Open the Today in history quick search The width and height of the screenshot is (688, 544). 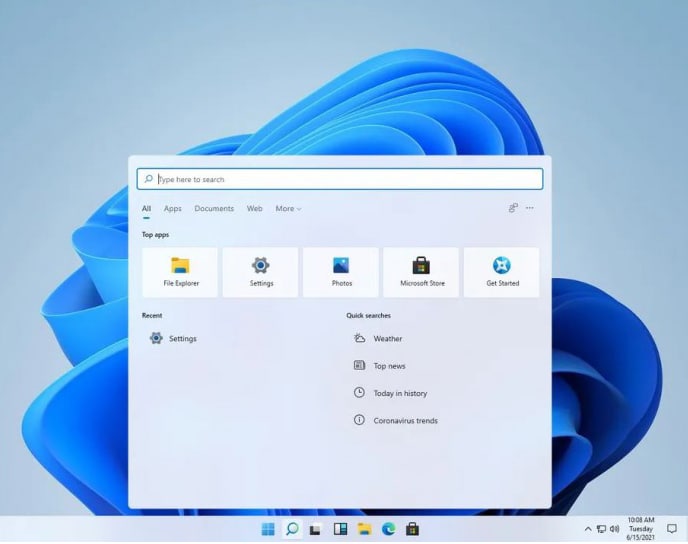click(x=390, y=393)
